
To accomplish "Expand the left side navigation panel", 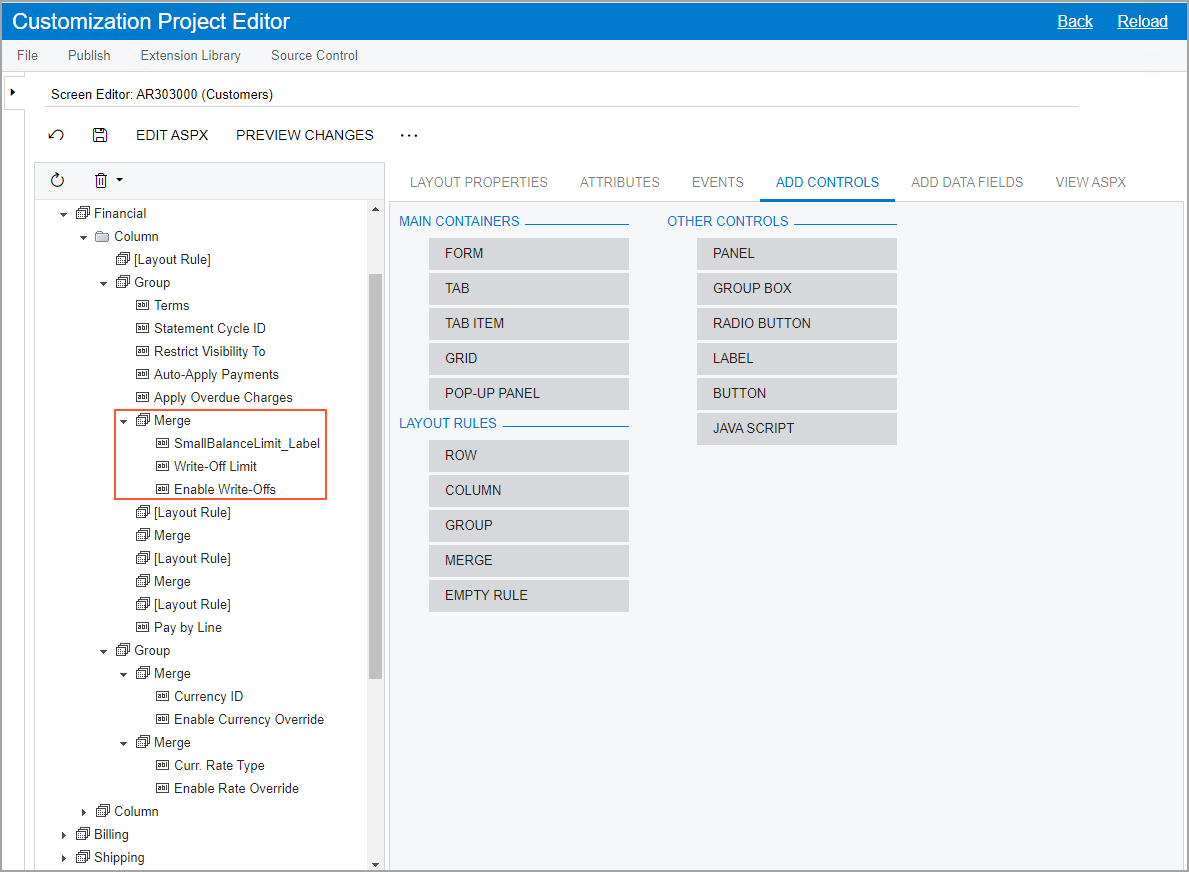I will [x=12, y=92].
